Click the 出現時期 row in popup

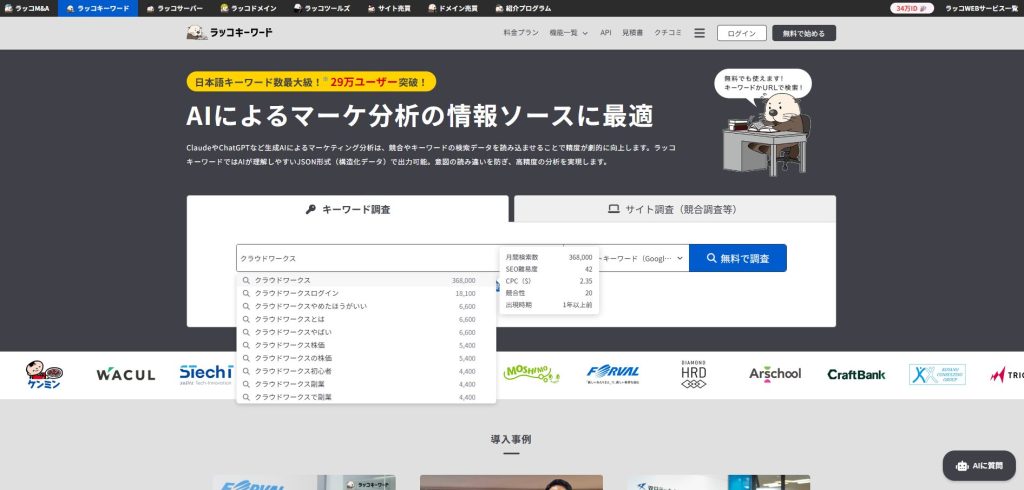click(x=549, y=304)
